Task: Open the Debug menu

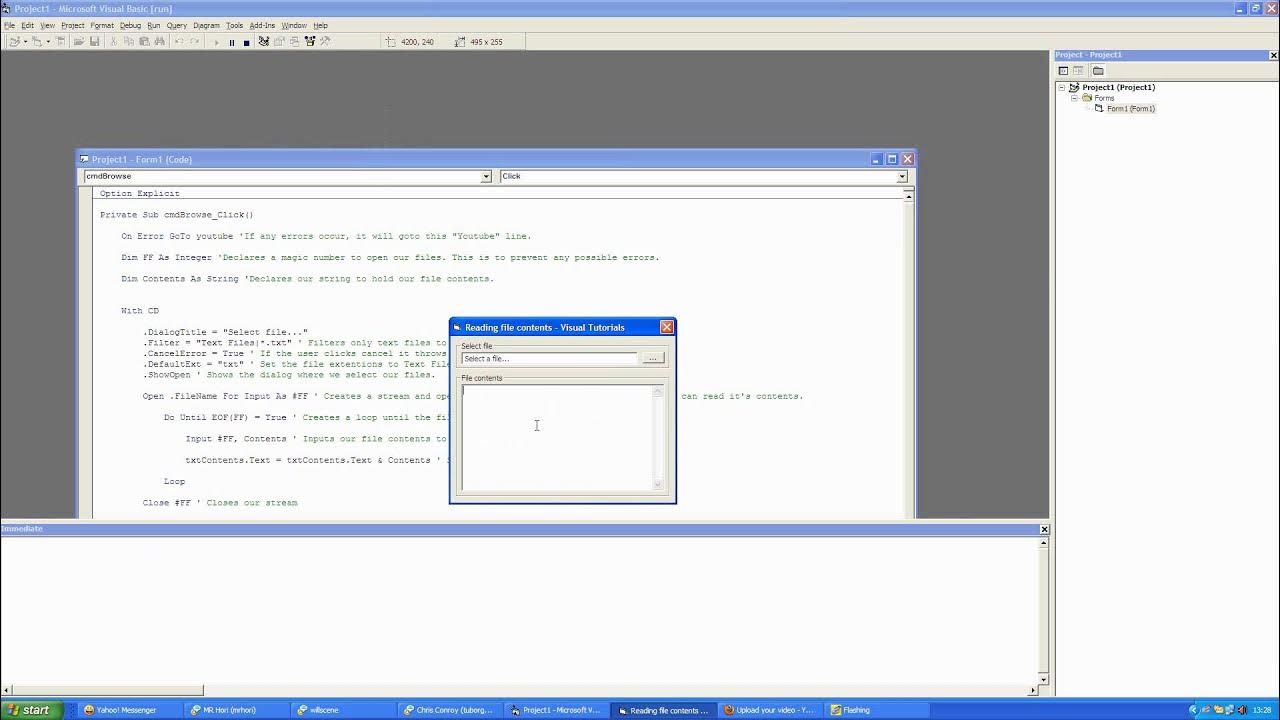Action: pyautogui.click(x=130, y=25)
